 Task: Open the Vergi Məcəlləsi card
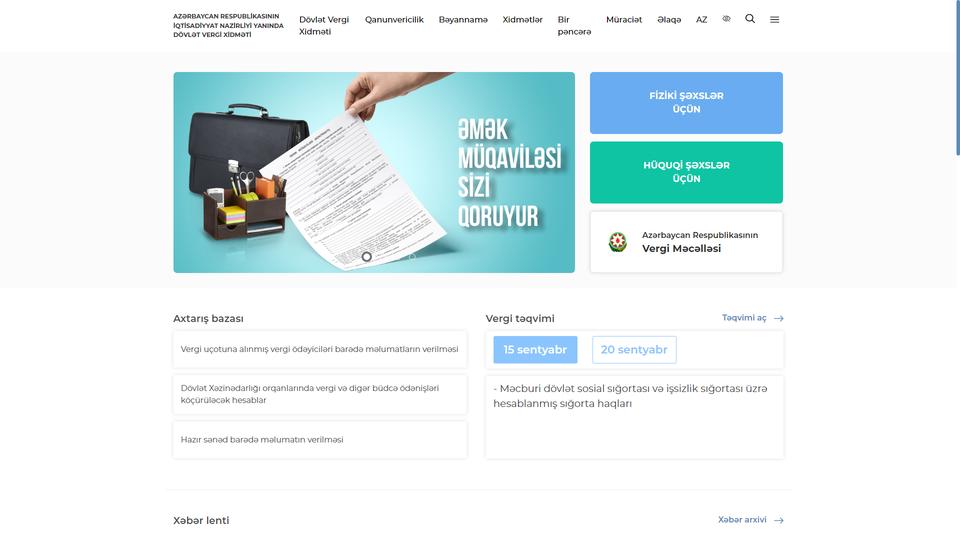[686, 242]
